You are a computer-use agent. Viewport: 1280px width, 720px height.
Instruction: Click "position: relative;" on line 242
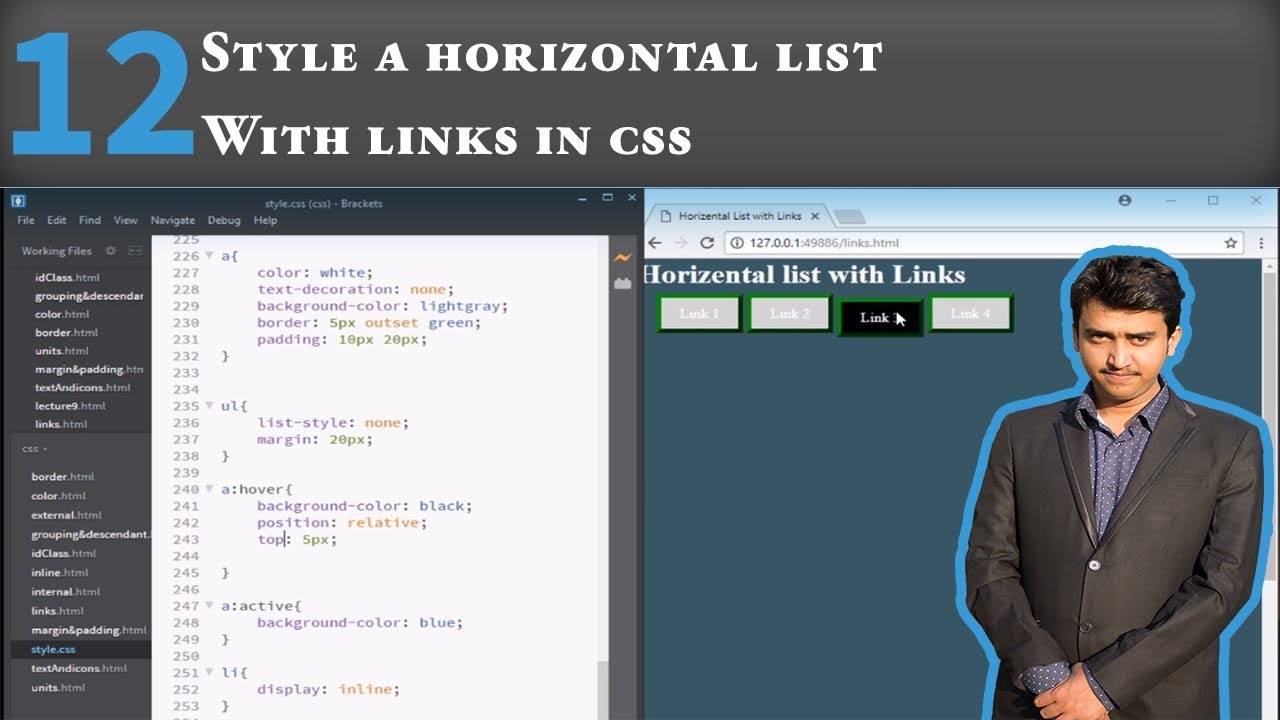coord(341,523)
